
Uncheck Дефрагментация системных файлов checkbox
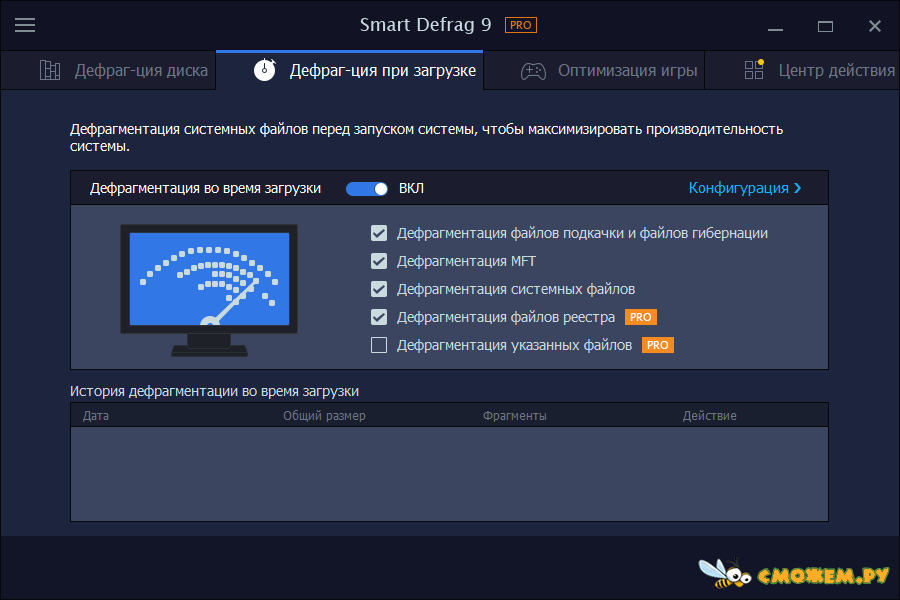pyautogui.click(x=379, y=289)
